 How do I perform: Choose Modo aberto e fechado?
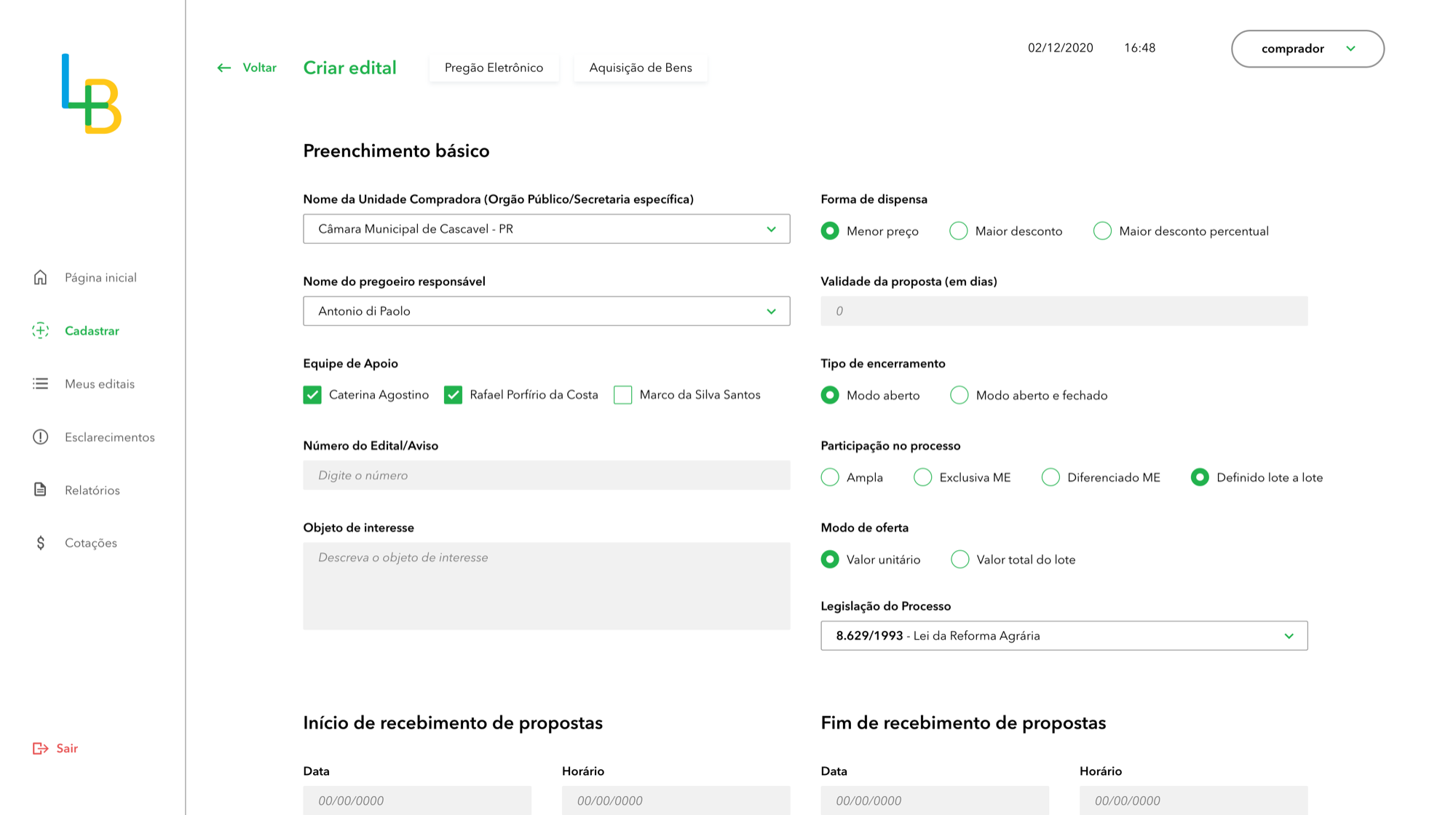pyautogui.click(x=959, y=395)
